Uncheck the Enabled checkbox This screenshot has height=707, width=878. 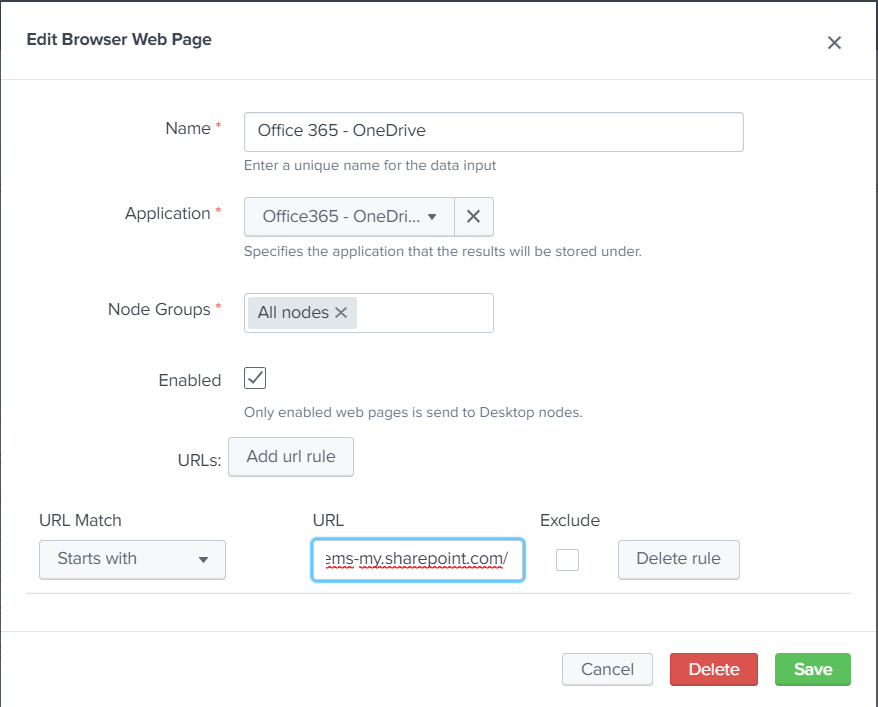pyautogui.click(x=255, y=378)
